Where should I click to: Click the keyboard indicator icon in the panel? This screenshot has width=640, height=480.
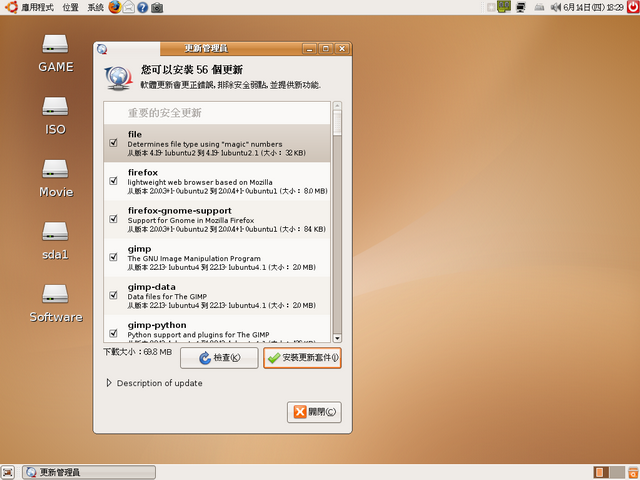[x=539, y=7]
